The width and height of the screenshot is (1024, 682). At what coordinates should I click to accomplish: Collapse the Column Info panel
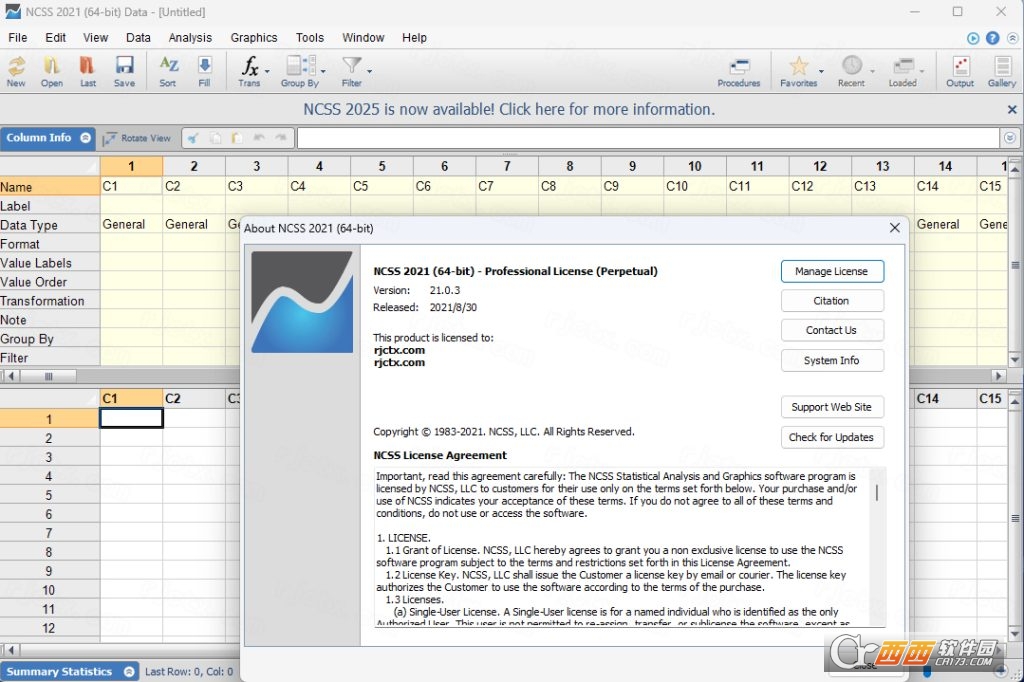[86, 137]
